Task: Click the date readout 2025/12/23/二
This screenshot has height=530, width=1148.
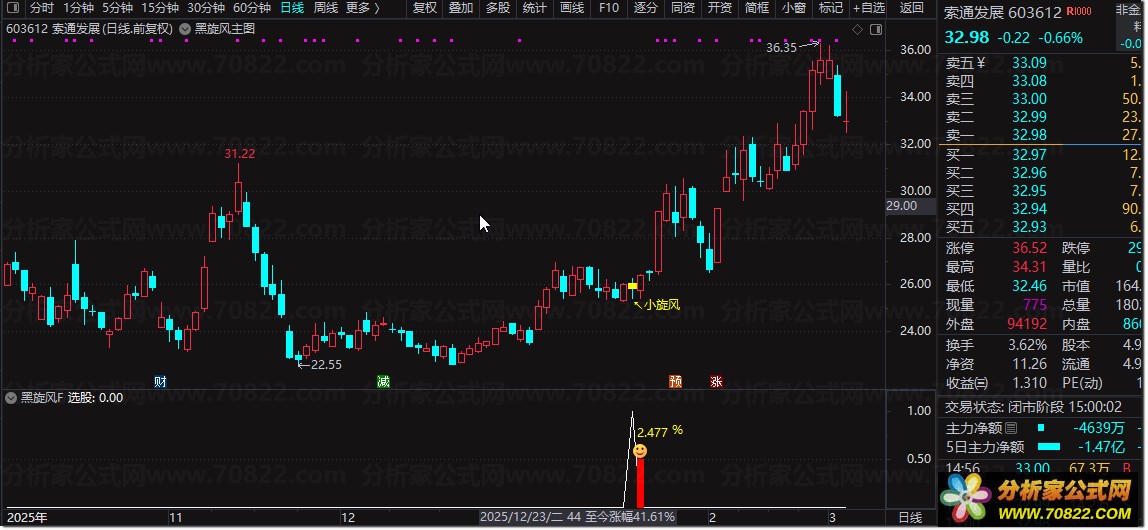Action: 522,517
